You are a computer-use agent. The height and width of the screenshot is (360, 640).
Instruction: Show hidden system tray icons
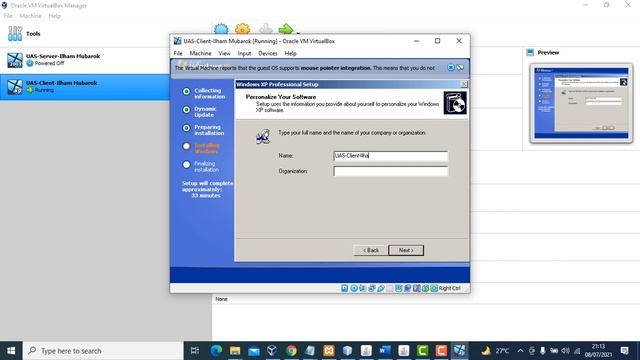point(520,351)
